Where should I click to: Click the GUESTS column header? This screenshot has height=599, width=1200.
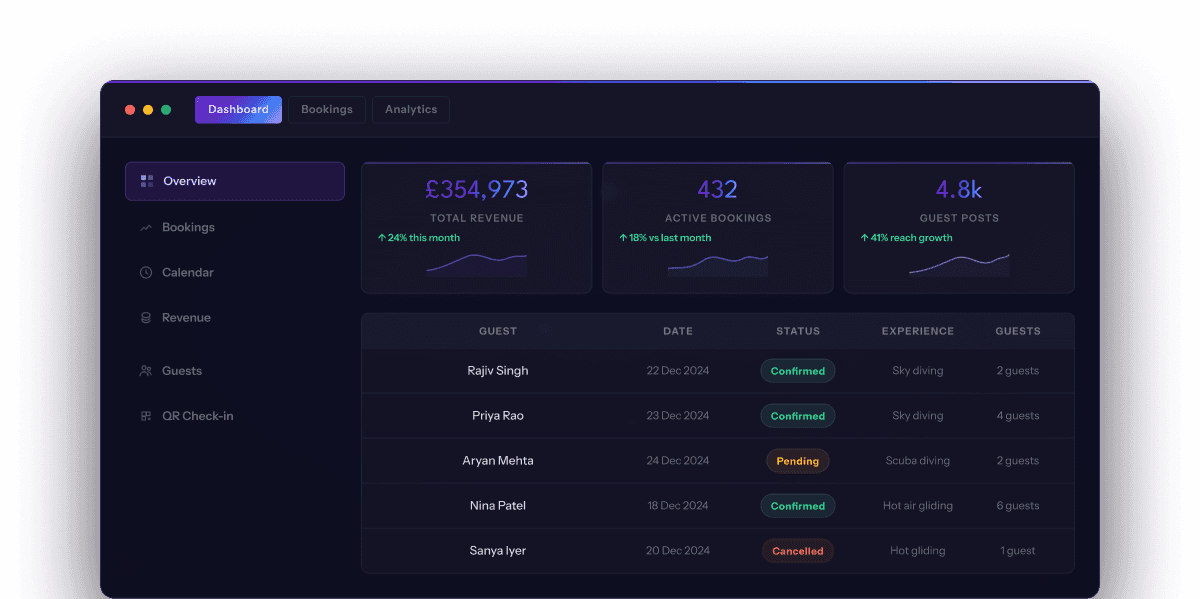coord(1018,331)
